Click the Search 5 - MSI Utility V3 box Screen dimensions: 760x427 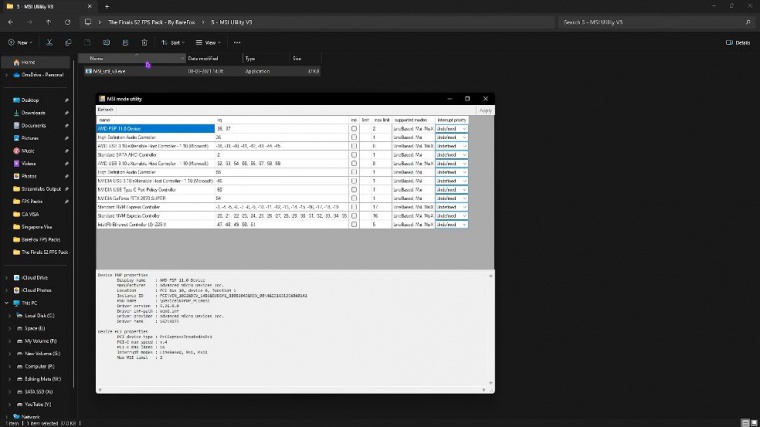pos(650,21)
